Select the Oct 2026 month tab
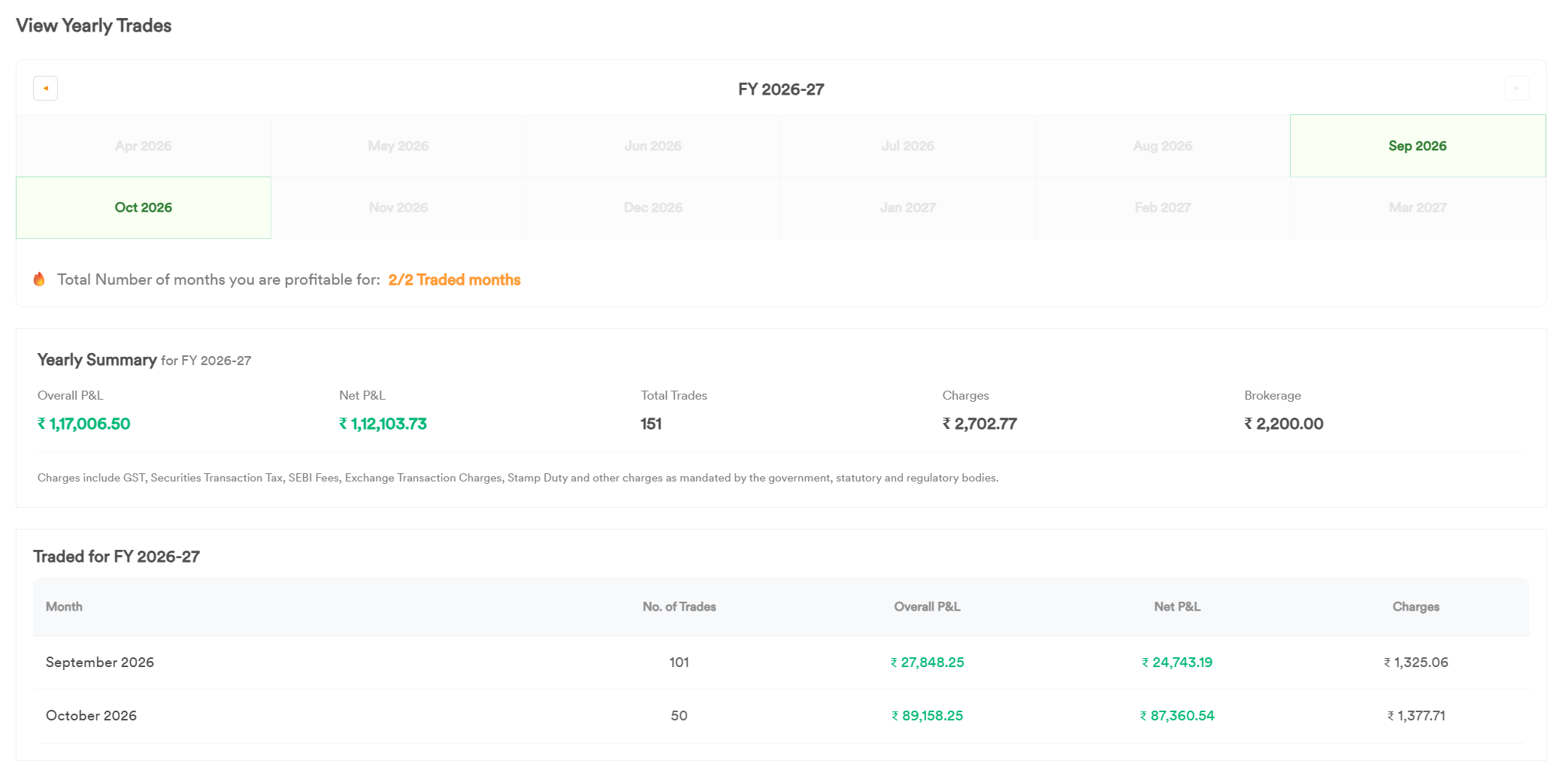The width and height of the screenshot is (1568, 779). tap(144, 207)
